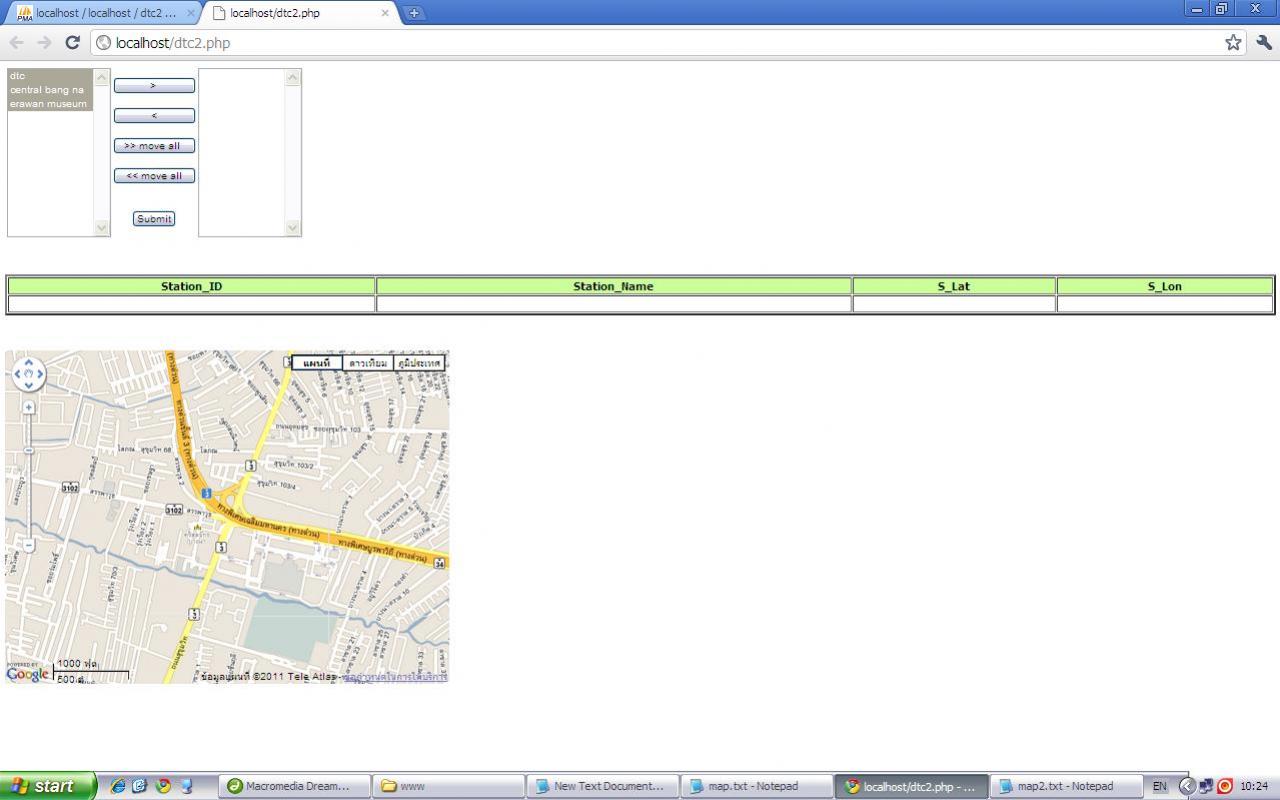Click the EN language indicator in taskbar

[x=1159, y=786]
